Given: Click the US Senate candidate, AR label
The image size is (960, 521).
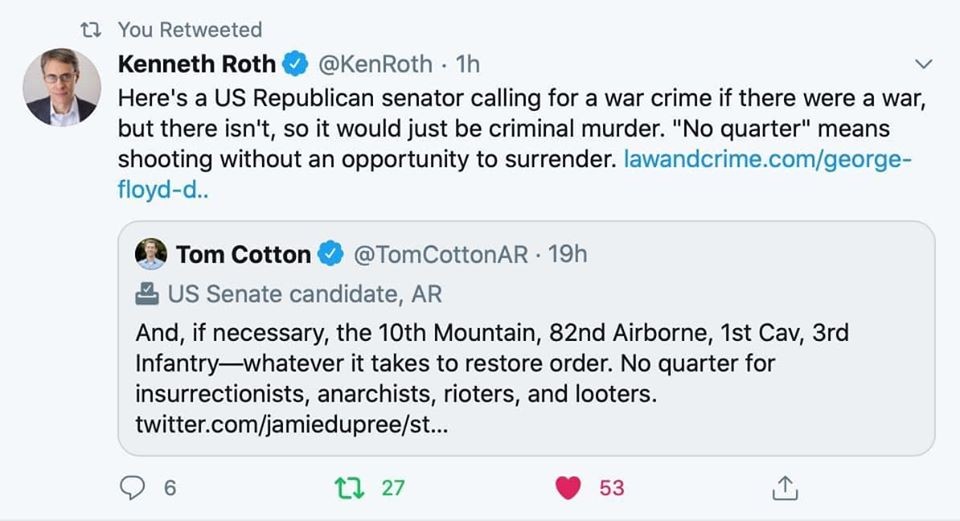Looking at the screenshot, I should (x=304, y=294).
